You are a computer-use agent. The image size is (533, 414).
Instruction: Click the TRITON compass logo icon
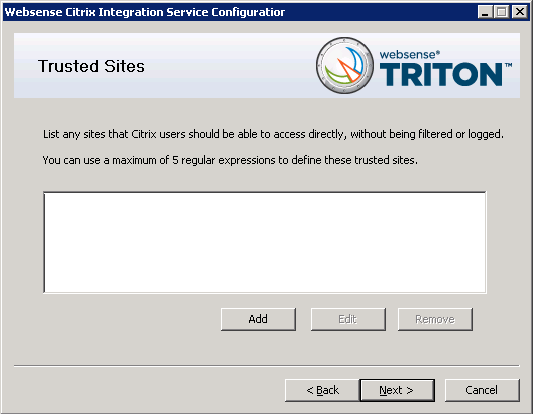tap(345, 65)
